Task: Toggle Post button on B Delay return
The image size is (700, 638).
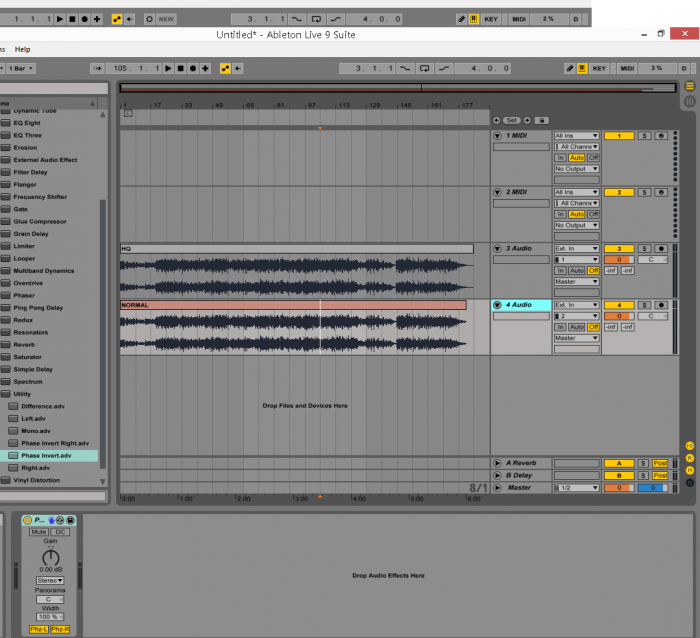Action: point(660,475)
